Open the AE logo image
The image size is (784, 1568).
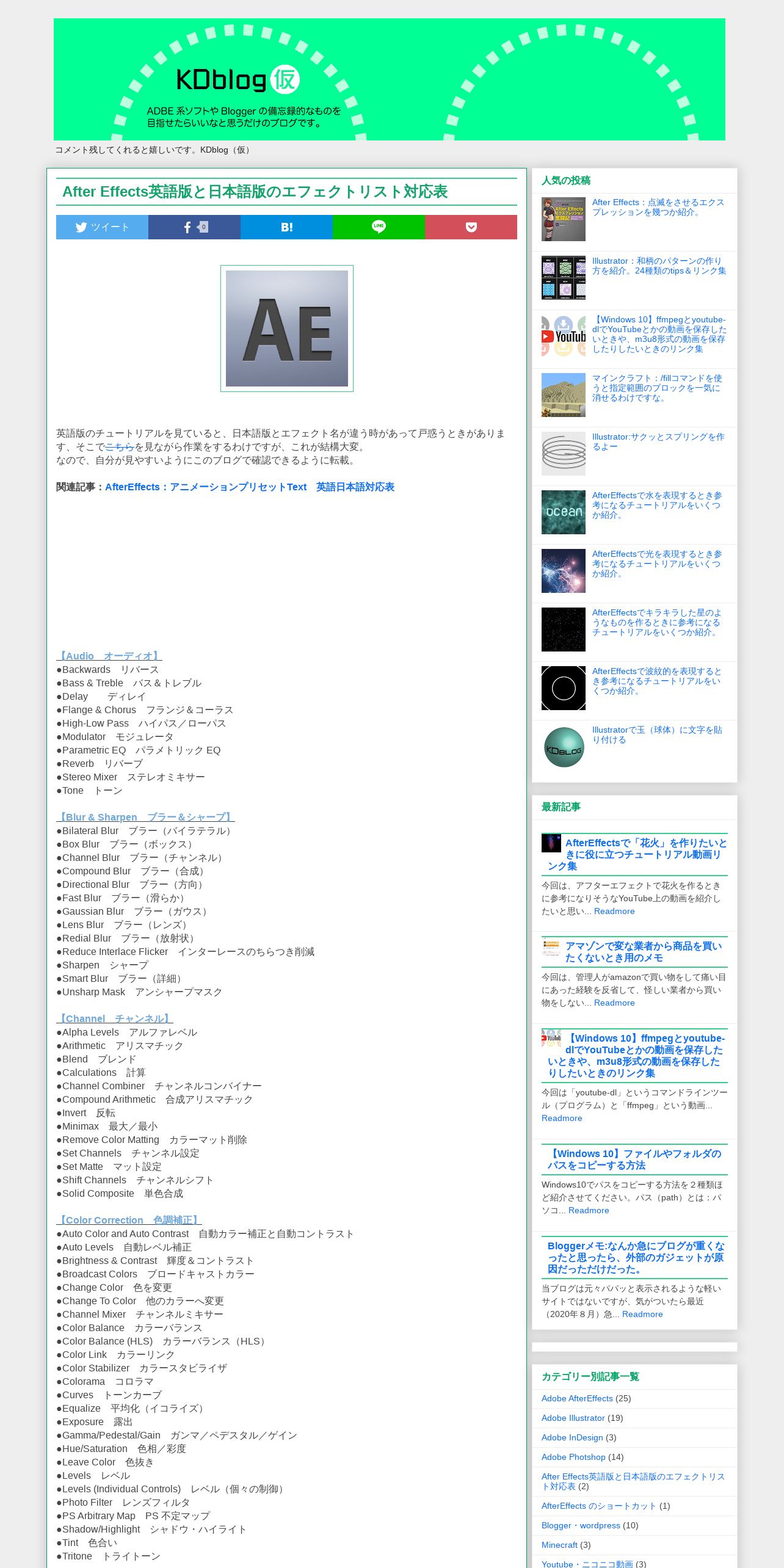(287, 328)
